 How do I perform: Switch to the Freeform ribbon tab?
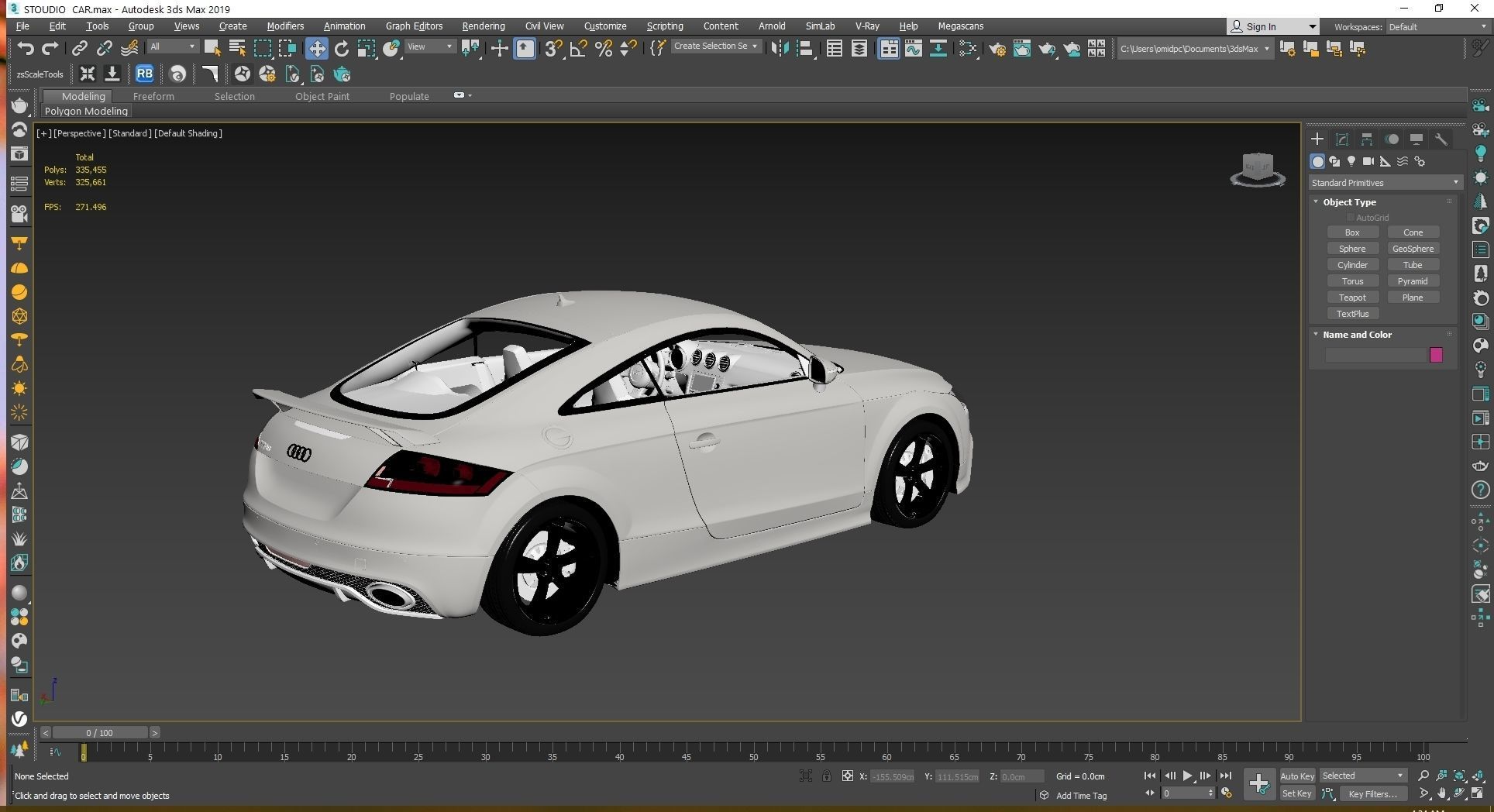point(153,96)
